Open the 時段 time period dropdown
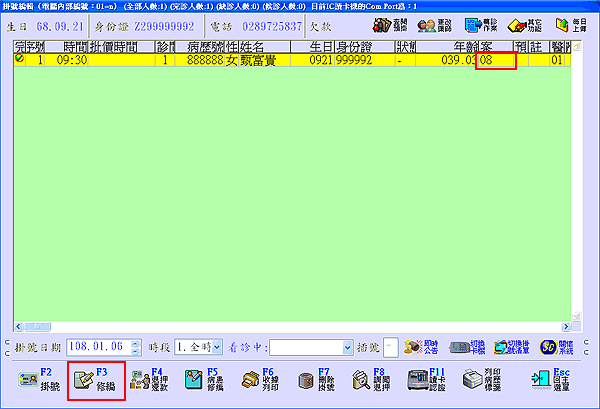 point(216,346)
